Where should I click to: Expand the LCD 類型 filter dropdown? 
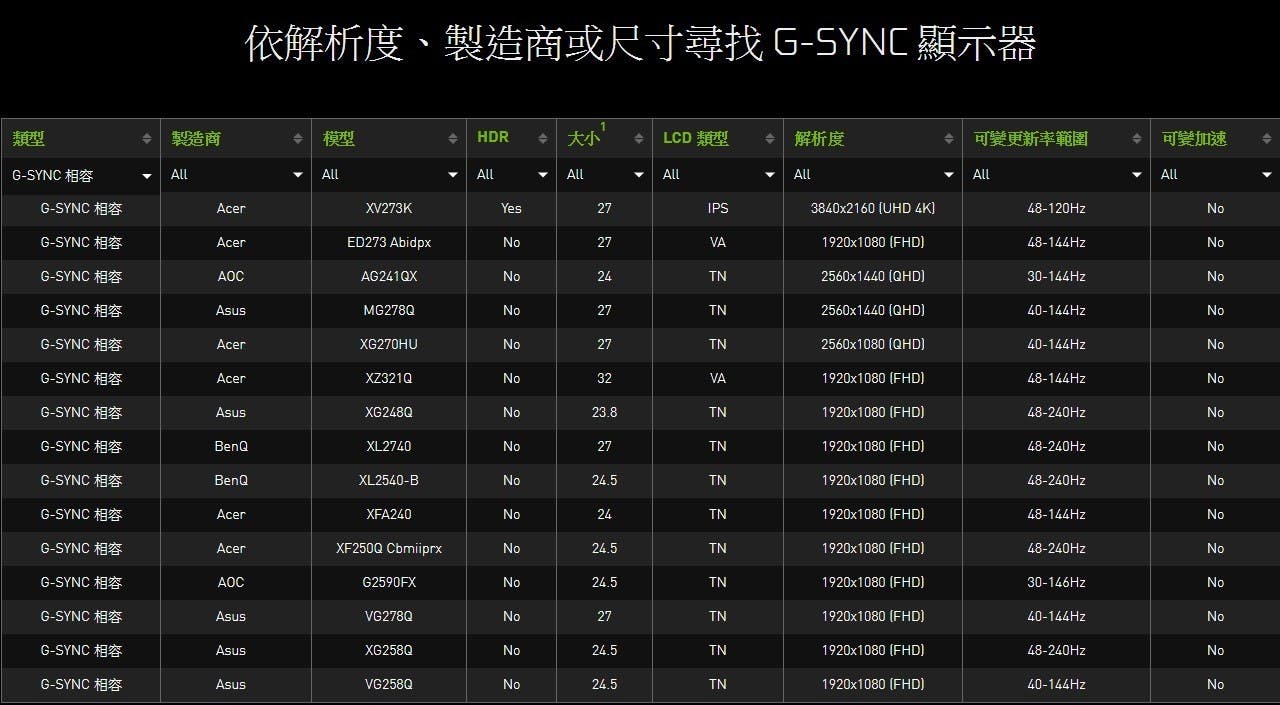coord(717,175)
